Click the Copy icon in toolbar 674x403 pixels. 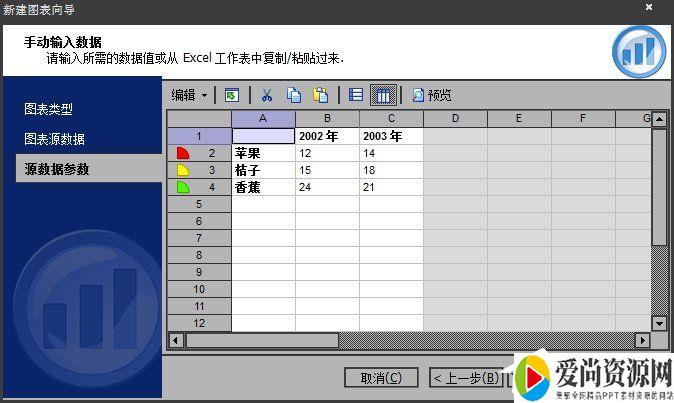[x=294, y=96]
